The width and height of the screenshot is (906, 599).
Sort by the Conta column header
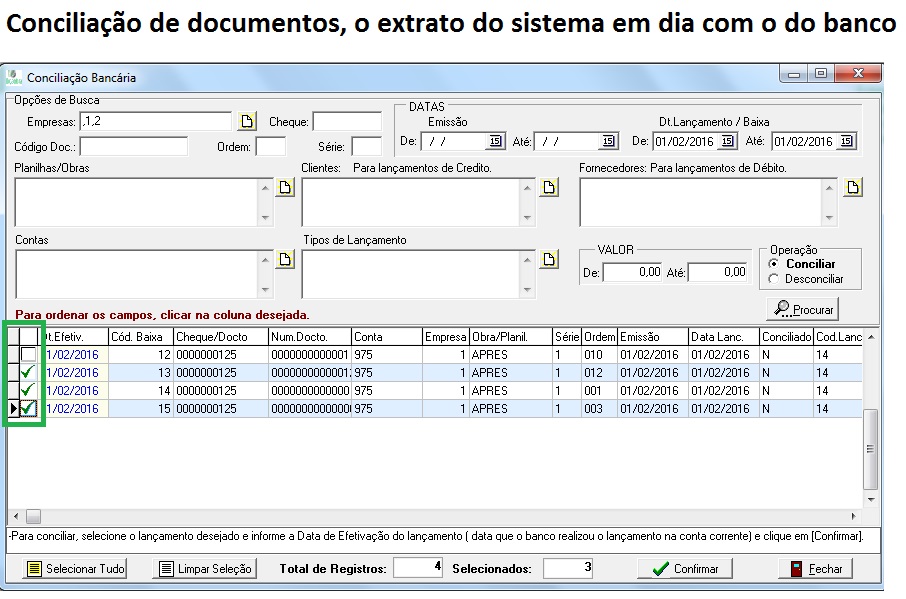tap(385, 337)
